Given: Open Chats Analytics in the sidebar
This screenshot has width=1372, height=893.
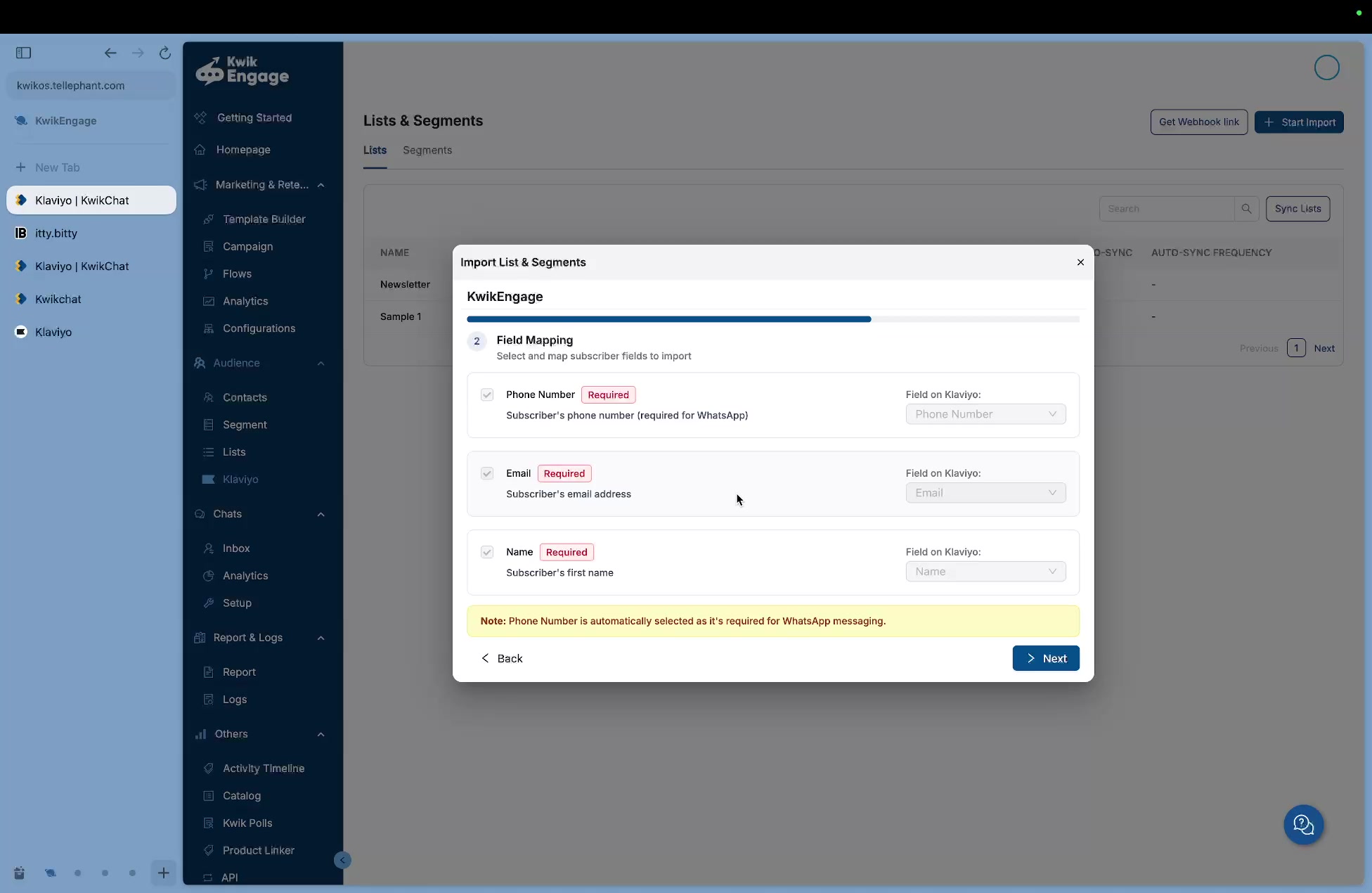Looking at the screenshot, I should 245,576.
